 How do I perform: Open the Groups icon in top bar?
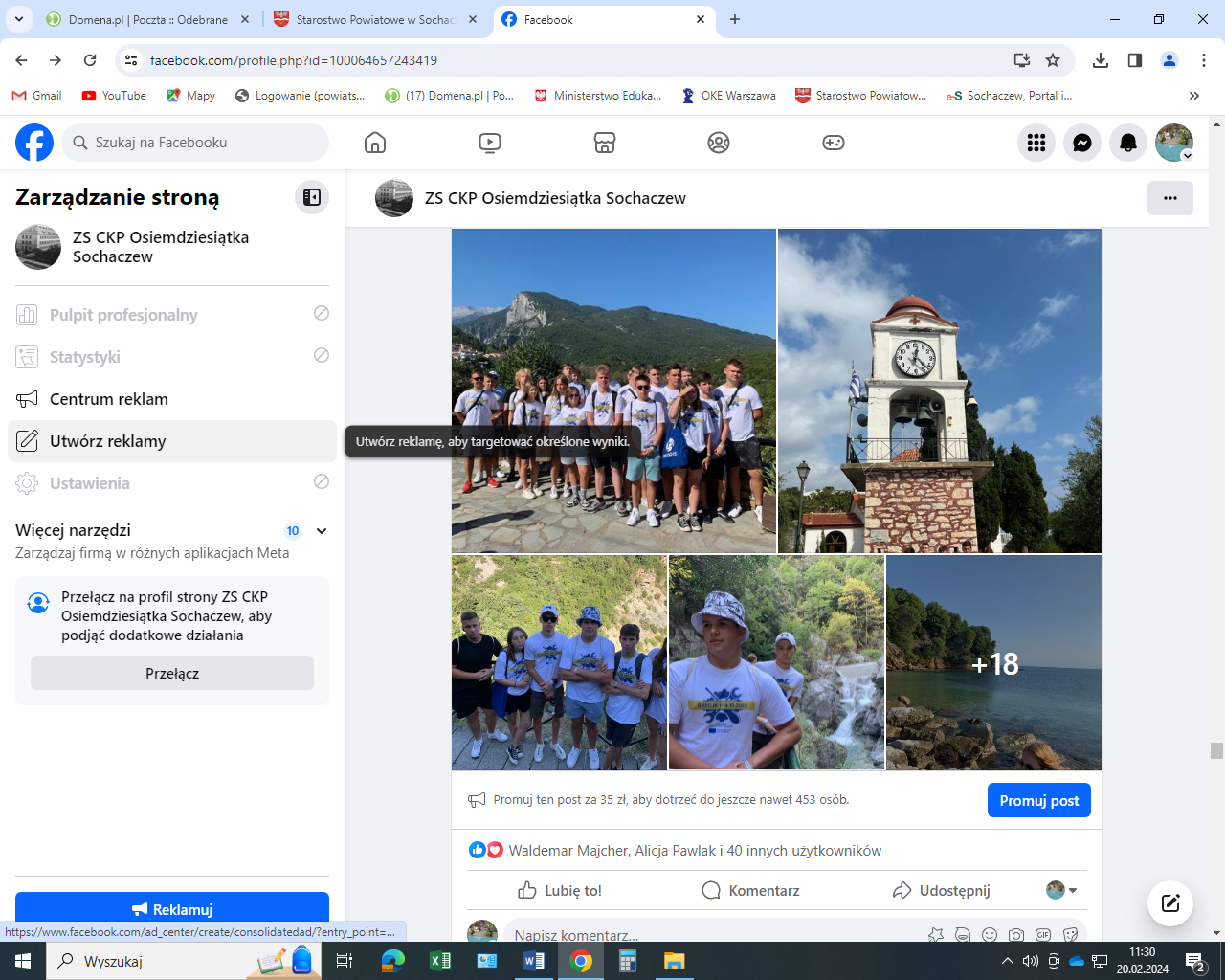tap(719, 143)
